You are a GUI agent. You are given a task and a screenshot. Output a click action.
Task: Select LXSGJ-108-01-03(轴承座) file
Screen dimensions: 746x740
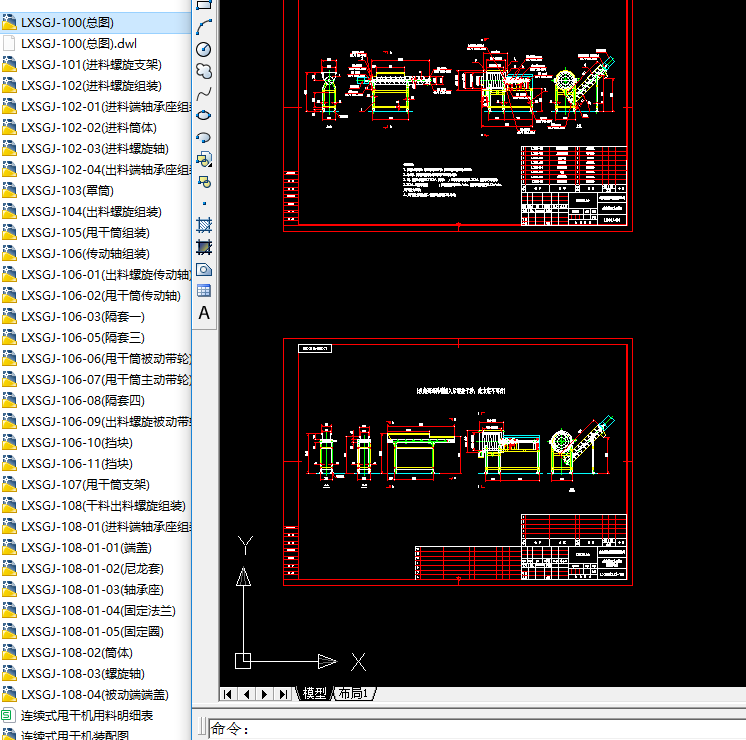click(92, 590)
